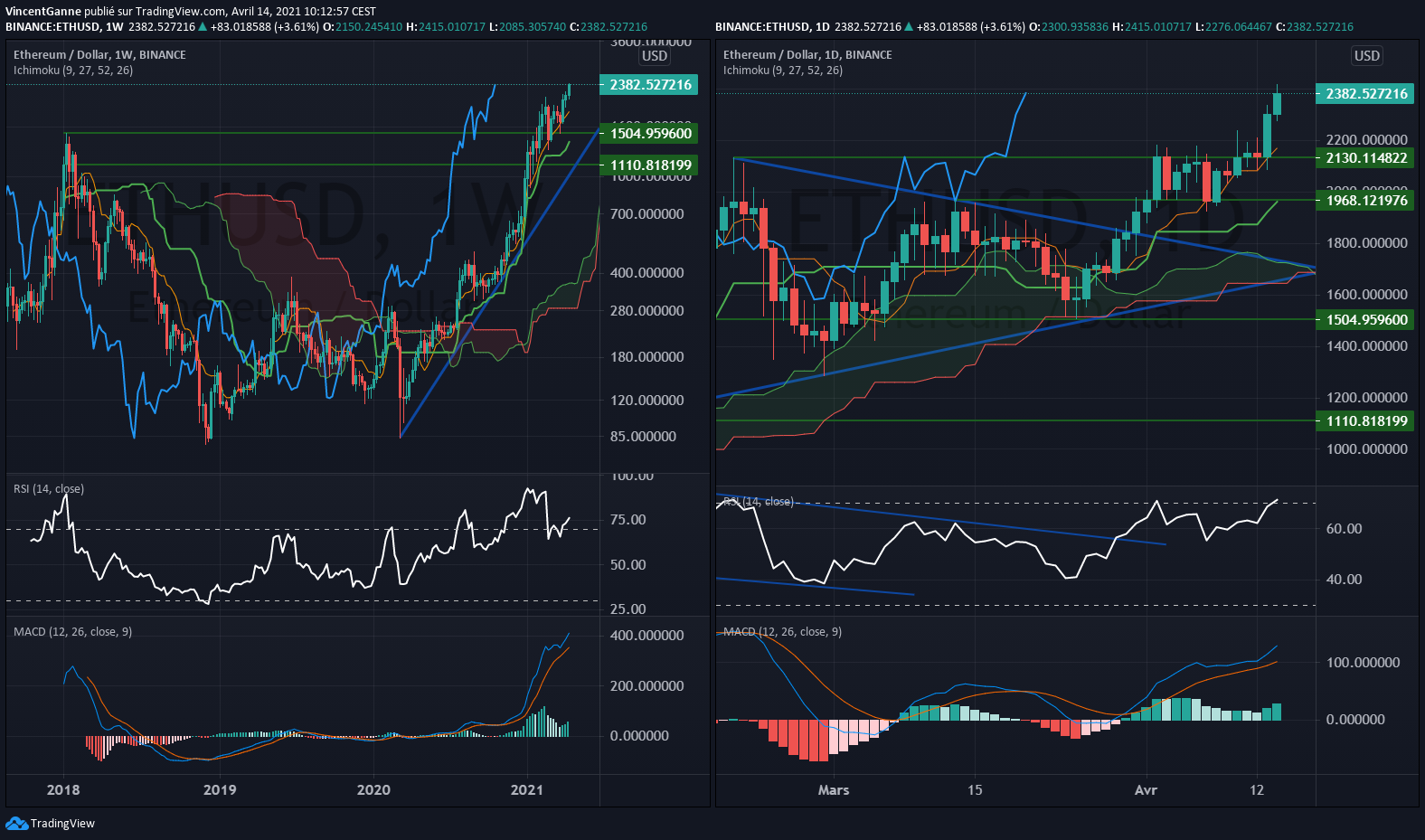This screenshot has height=840, width=1425.
Task: Click 2018 on the weekly time axis
Action: click(x=63, y=790)
